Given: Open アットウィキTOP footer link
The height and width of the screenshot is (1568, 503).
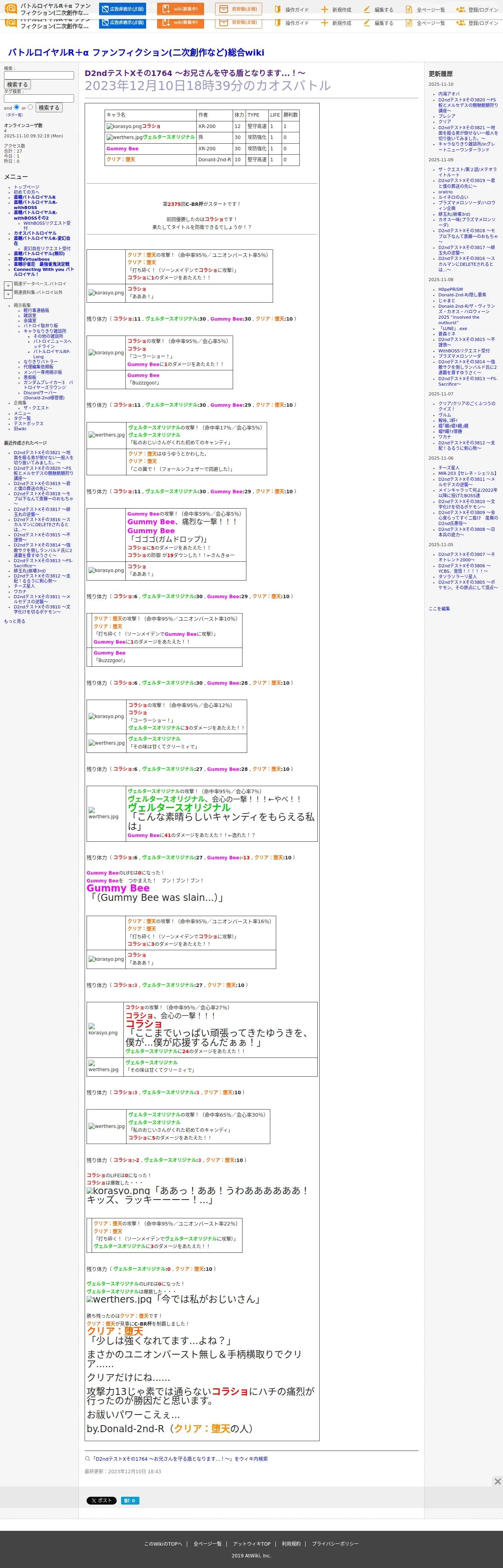Looking at the screenshot, I should click(x=251, y=1544).
